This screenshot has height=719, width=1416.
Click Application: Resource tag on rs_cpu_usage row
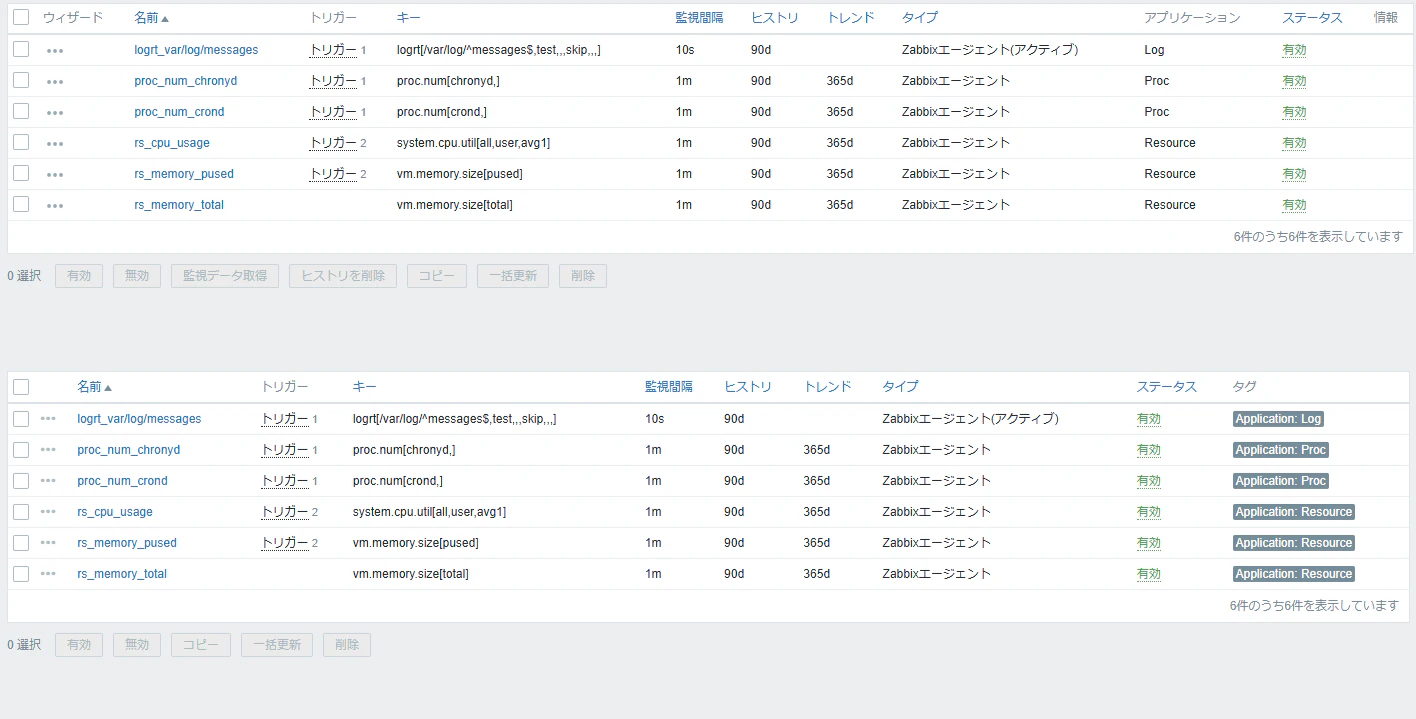1294,512
